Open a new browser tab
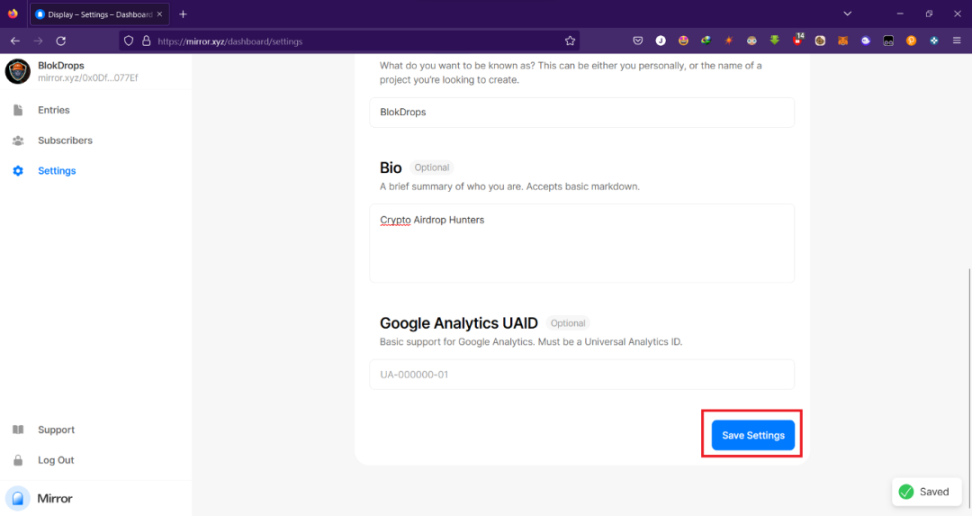The width and height of the screenshot is (972, 516). coord(183,14)
